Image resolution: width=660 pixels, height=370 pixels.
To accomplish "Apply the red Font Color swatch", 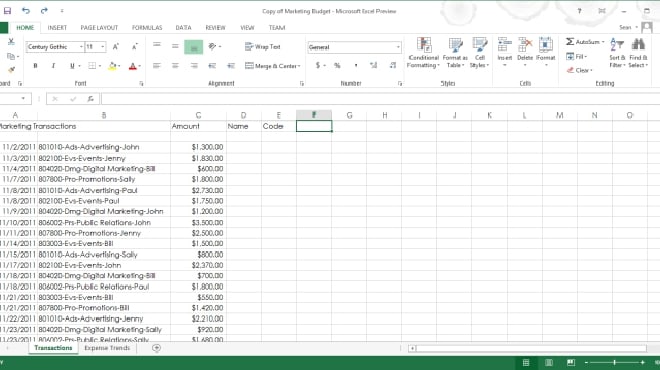I will point(133,66).
